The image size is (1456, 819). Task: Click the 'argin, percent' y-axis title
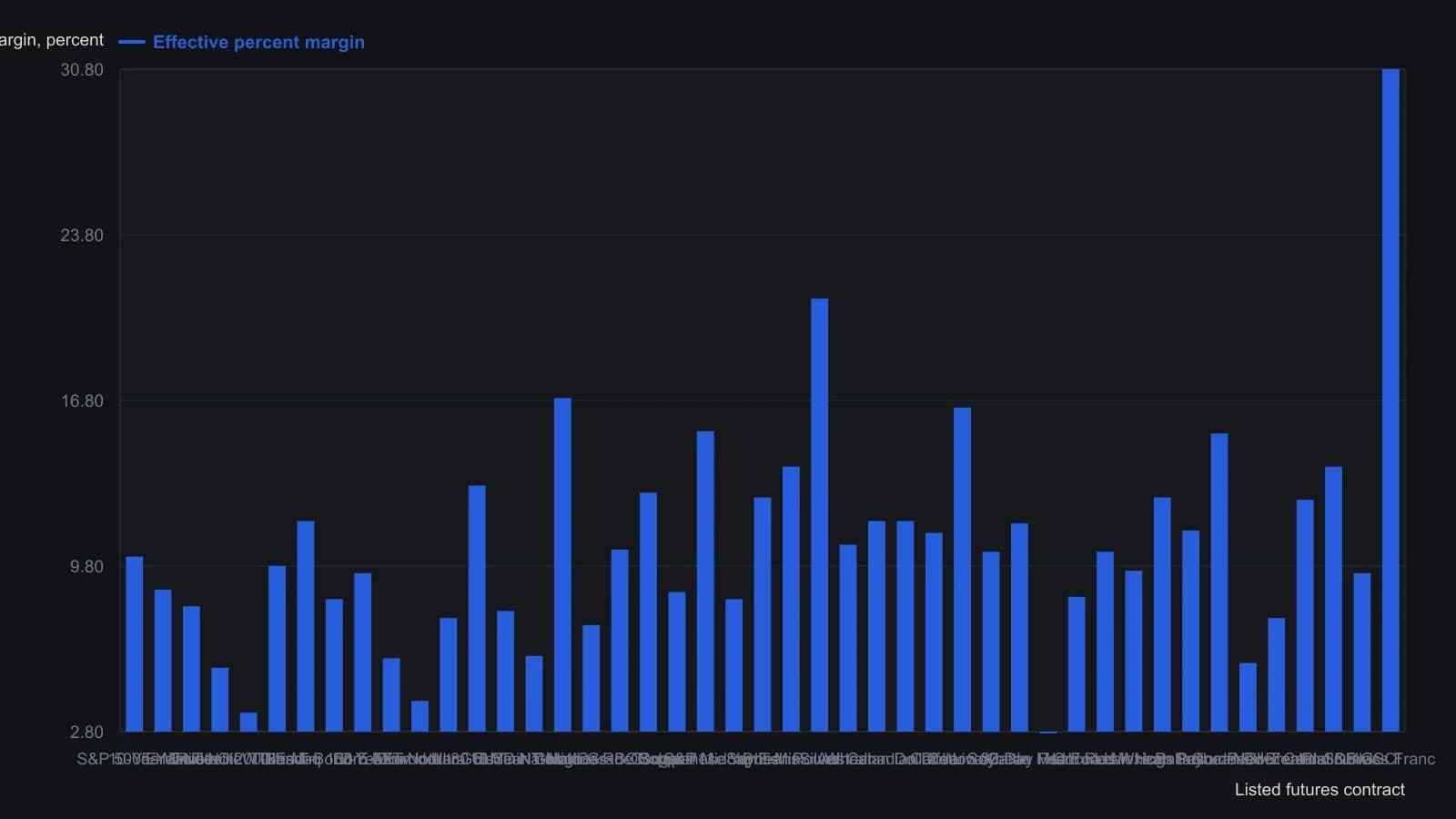tap(52, 40)
